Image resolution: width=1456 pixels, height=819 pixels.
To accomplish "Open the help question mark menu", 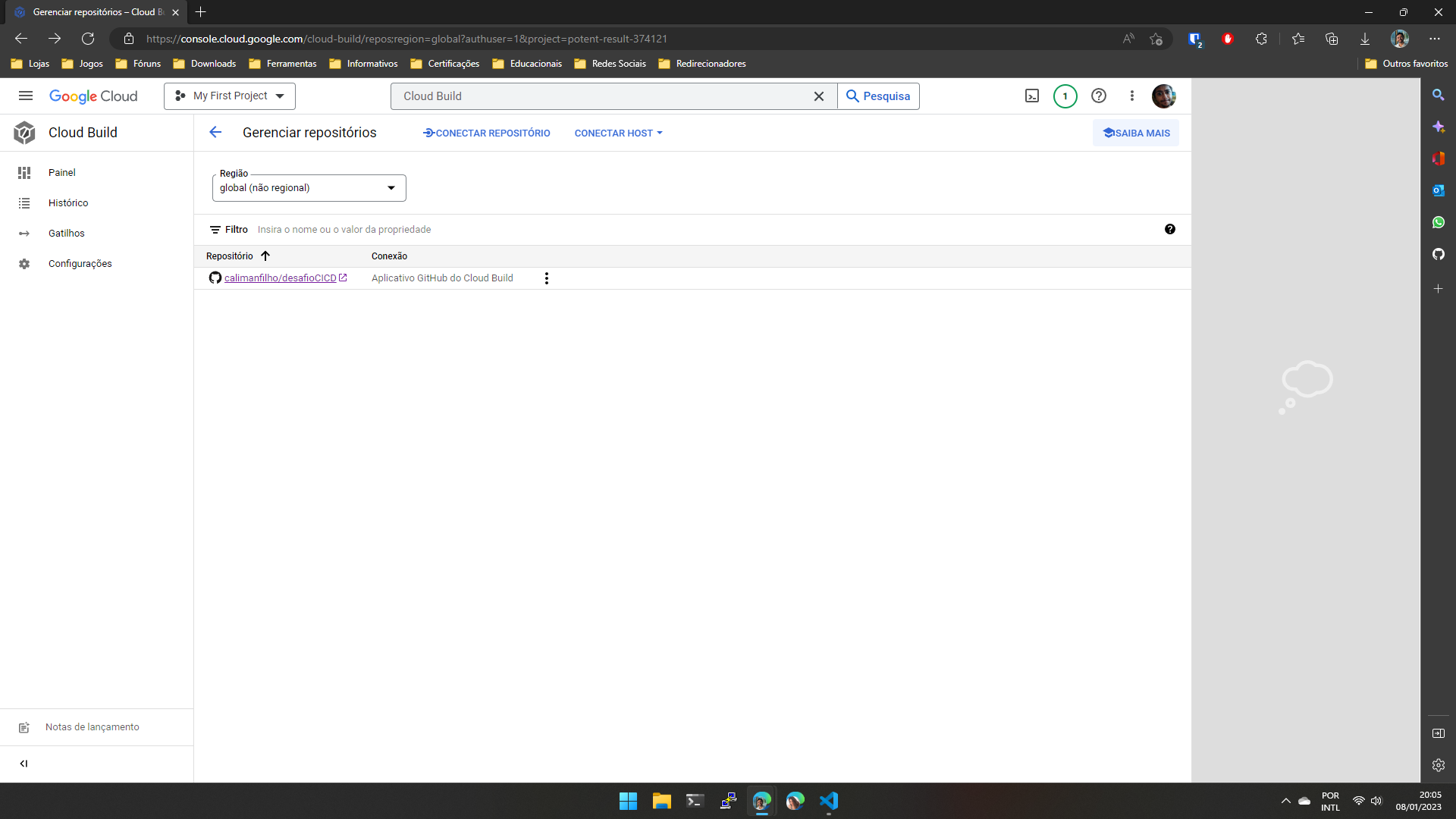I will click(x=1099, y=96).
